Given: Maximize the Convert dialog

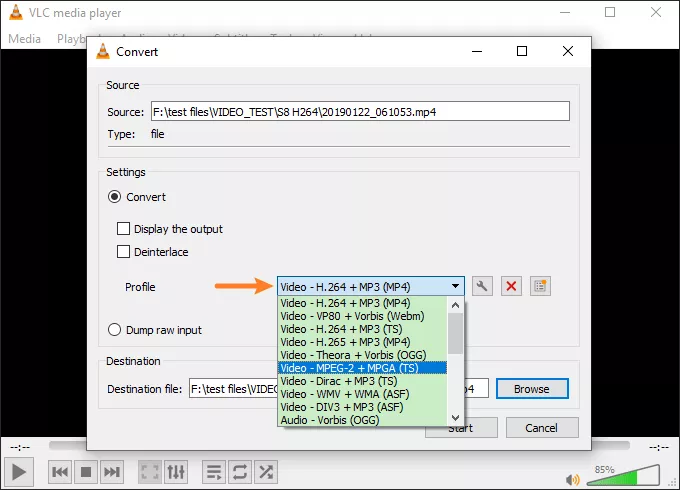Looking at the screenshot, I should [x=522, y=51].
